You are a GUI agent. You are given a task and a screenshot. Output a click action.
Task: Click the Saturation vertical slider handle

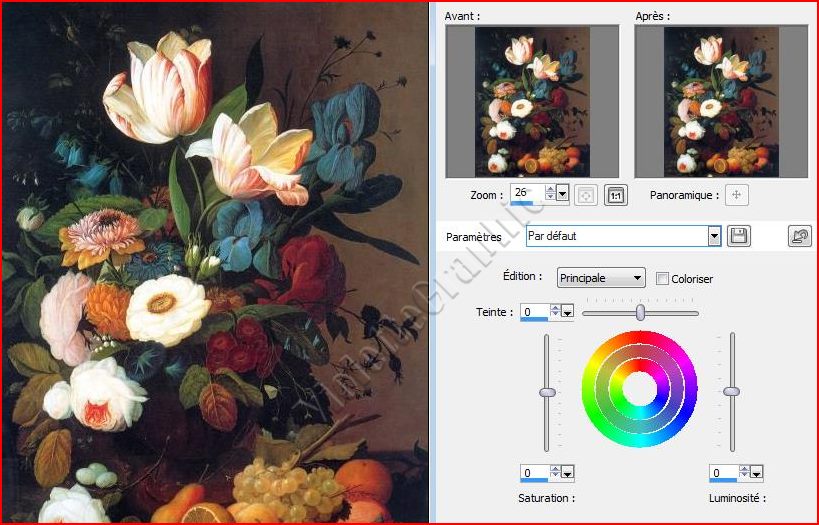click(x=547, y=392)
